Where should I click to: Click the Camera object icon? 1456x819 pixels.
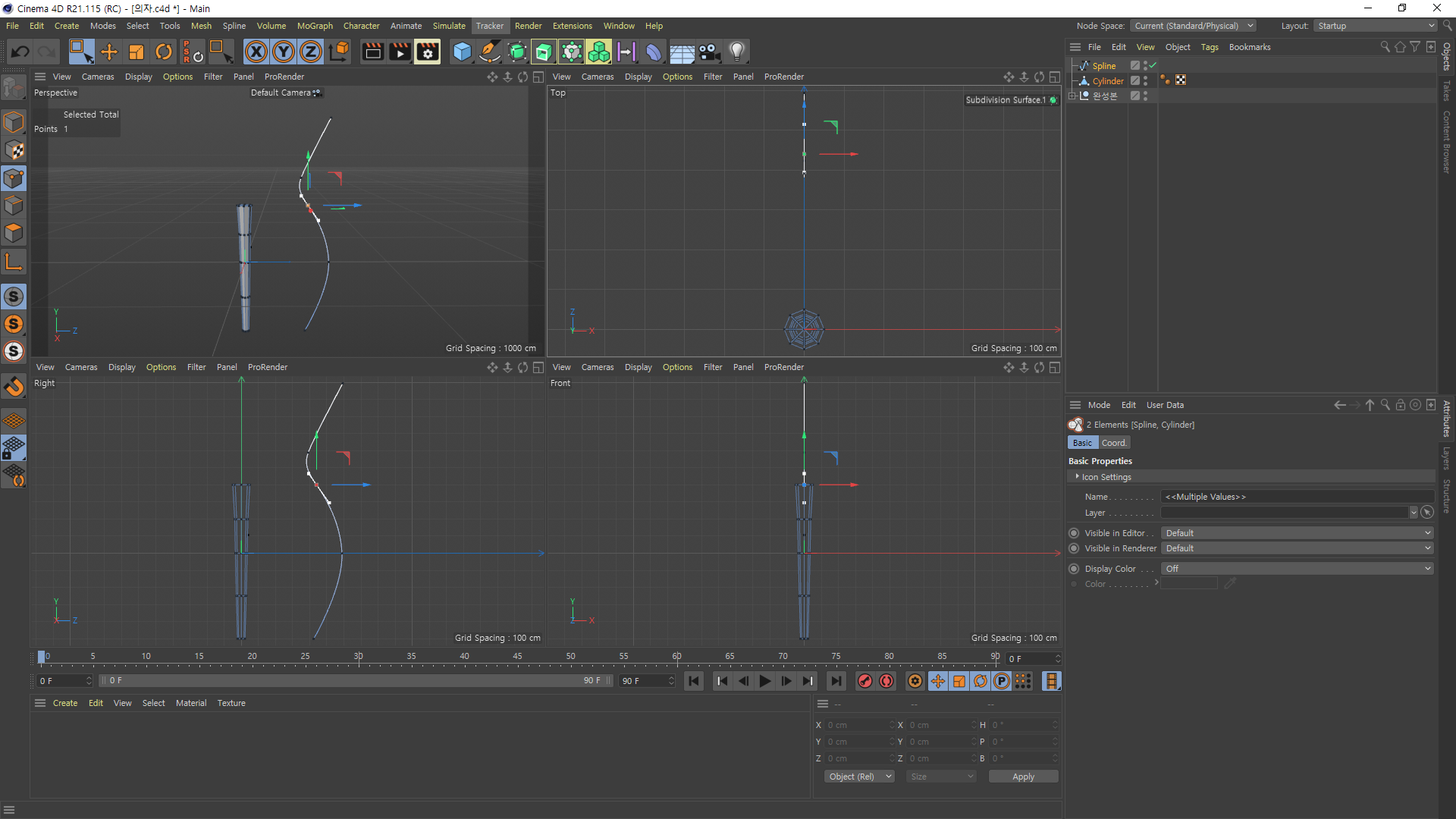coord(709,52)
